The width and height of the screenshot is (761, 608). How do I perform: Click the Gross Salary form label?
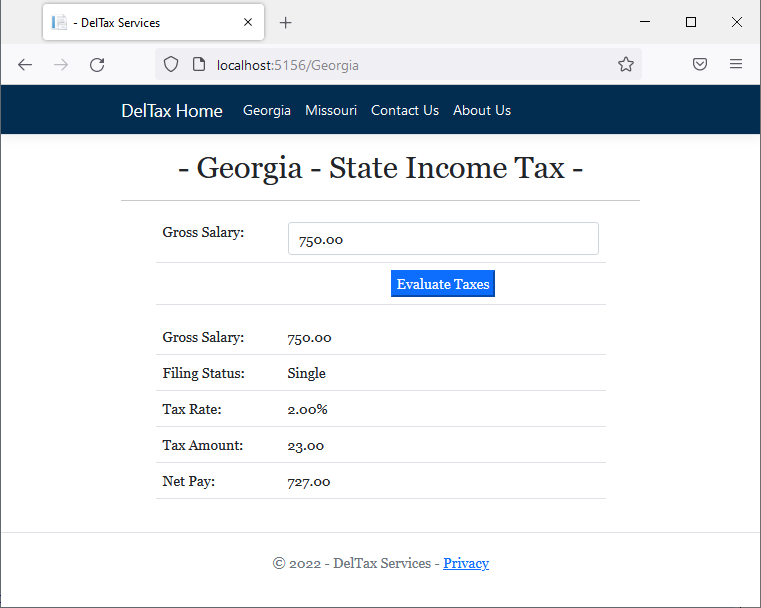click(x=203, y=232)
